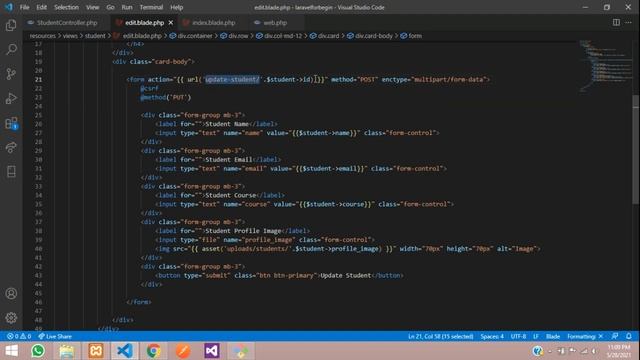Click the taskbar clock showing 11:09 PM
Screen dimensions: 640x360
point(619,351)
